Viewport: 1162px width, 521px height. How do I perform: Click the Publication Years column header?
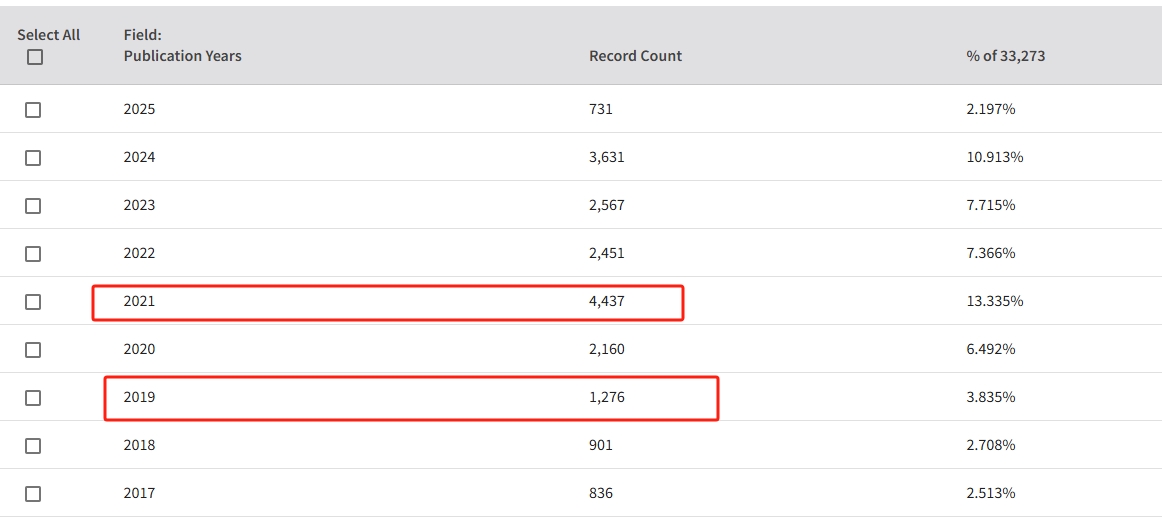(182, 56)
